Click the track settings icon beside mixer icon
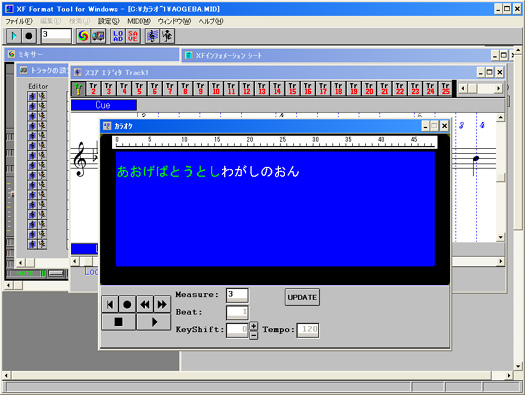This screenshot has width=525, height=395. pyautogui.click(x=98, y=36)
